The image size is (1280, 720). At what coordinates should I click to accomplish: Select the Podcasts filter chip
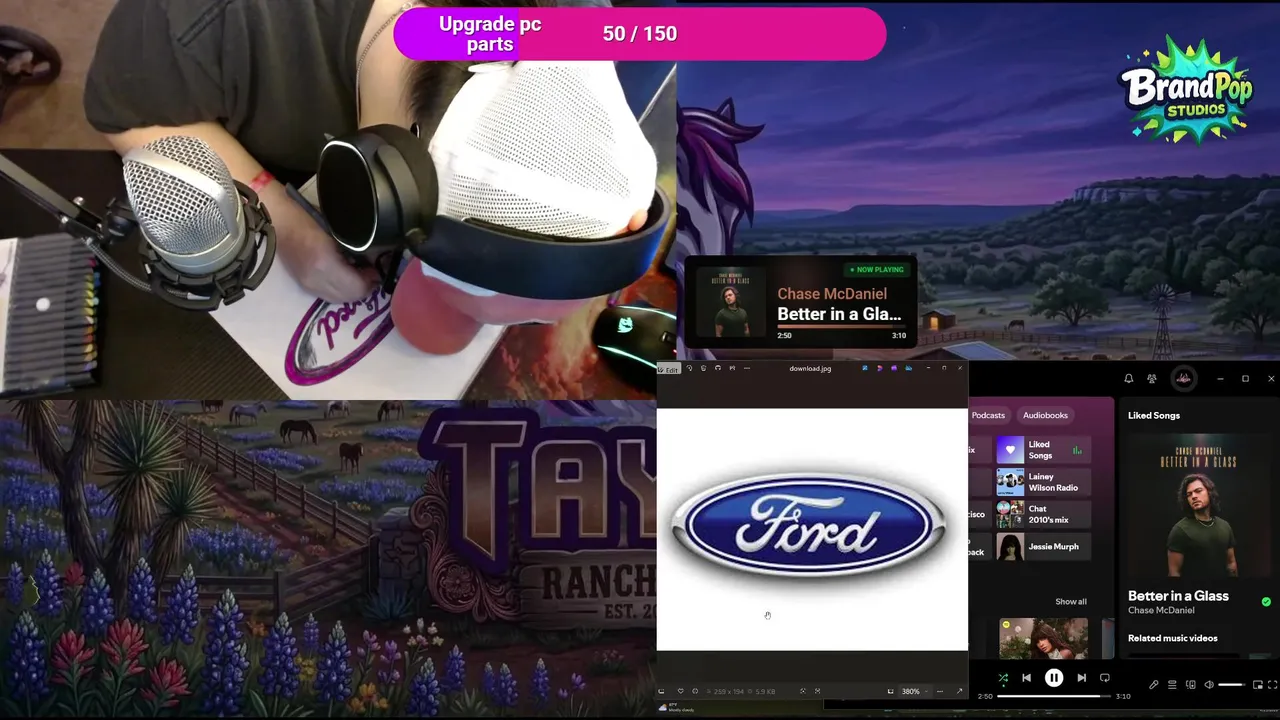coord(988,415)
